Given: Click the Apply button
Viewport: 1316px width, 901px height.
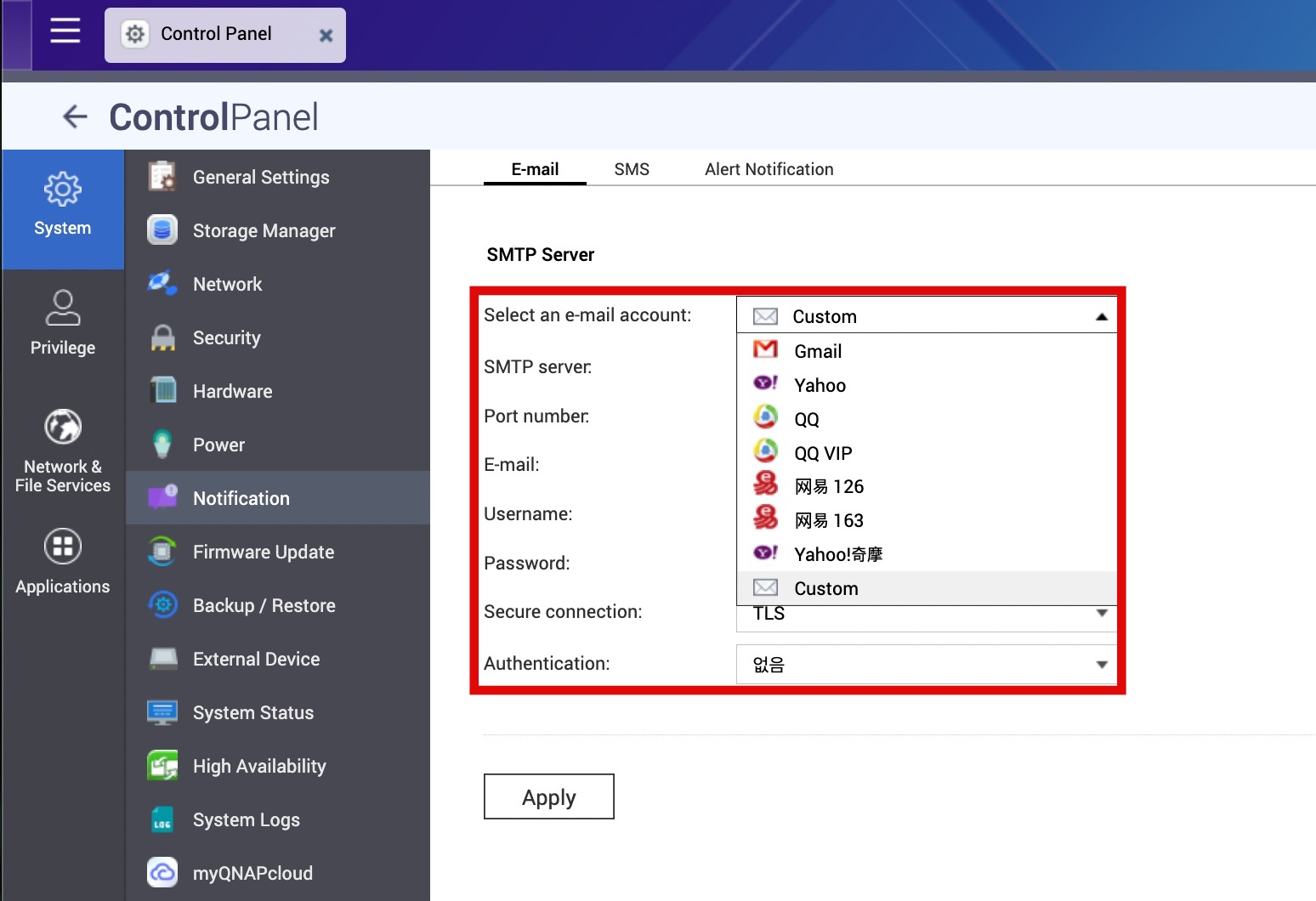Looking at the screenshot, I should click(x=549, y=796).
